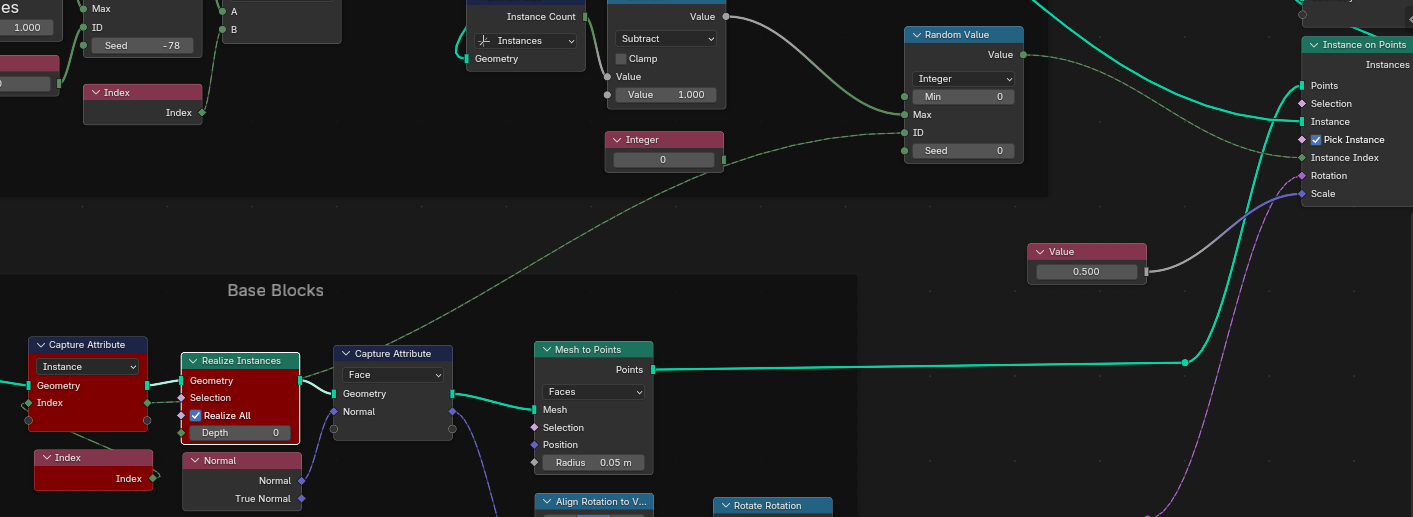Click the Integer node 0 value field
The width and height of the screenshot is (1413, 517).
pos(664,160)
